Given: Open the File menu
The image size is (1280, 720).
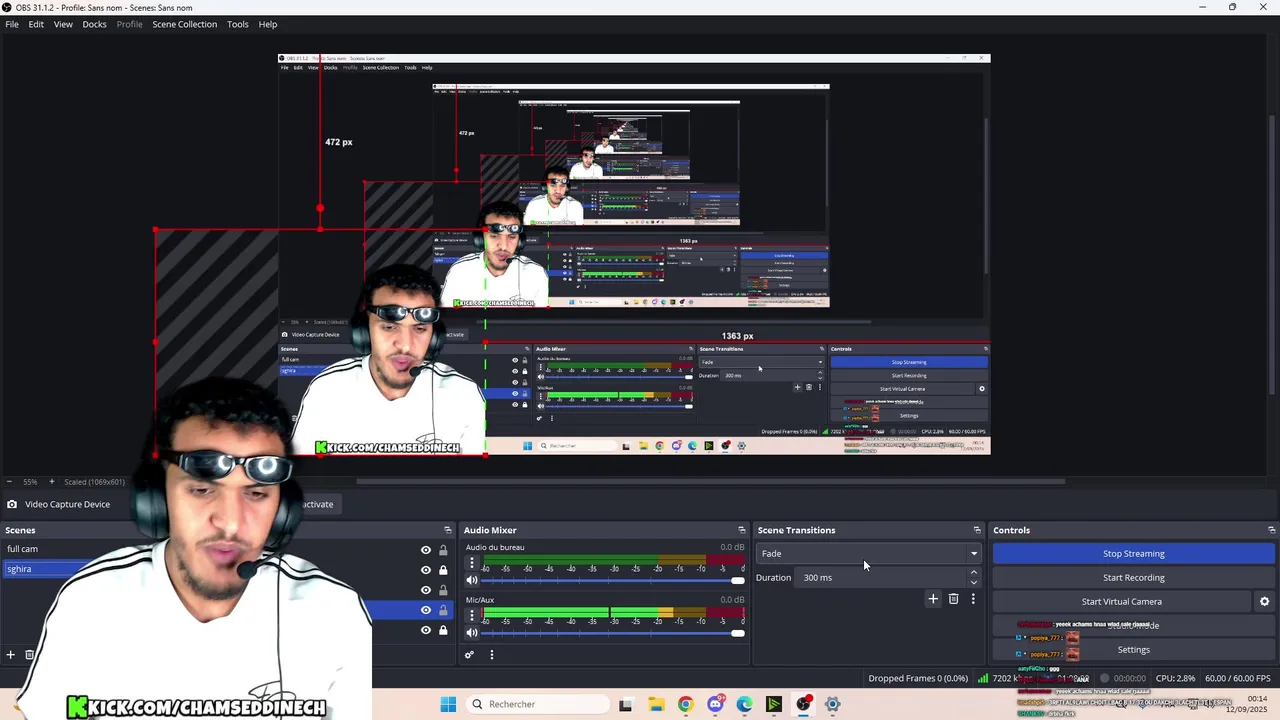Looking at the screenshot, I should tap(12, 24).
